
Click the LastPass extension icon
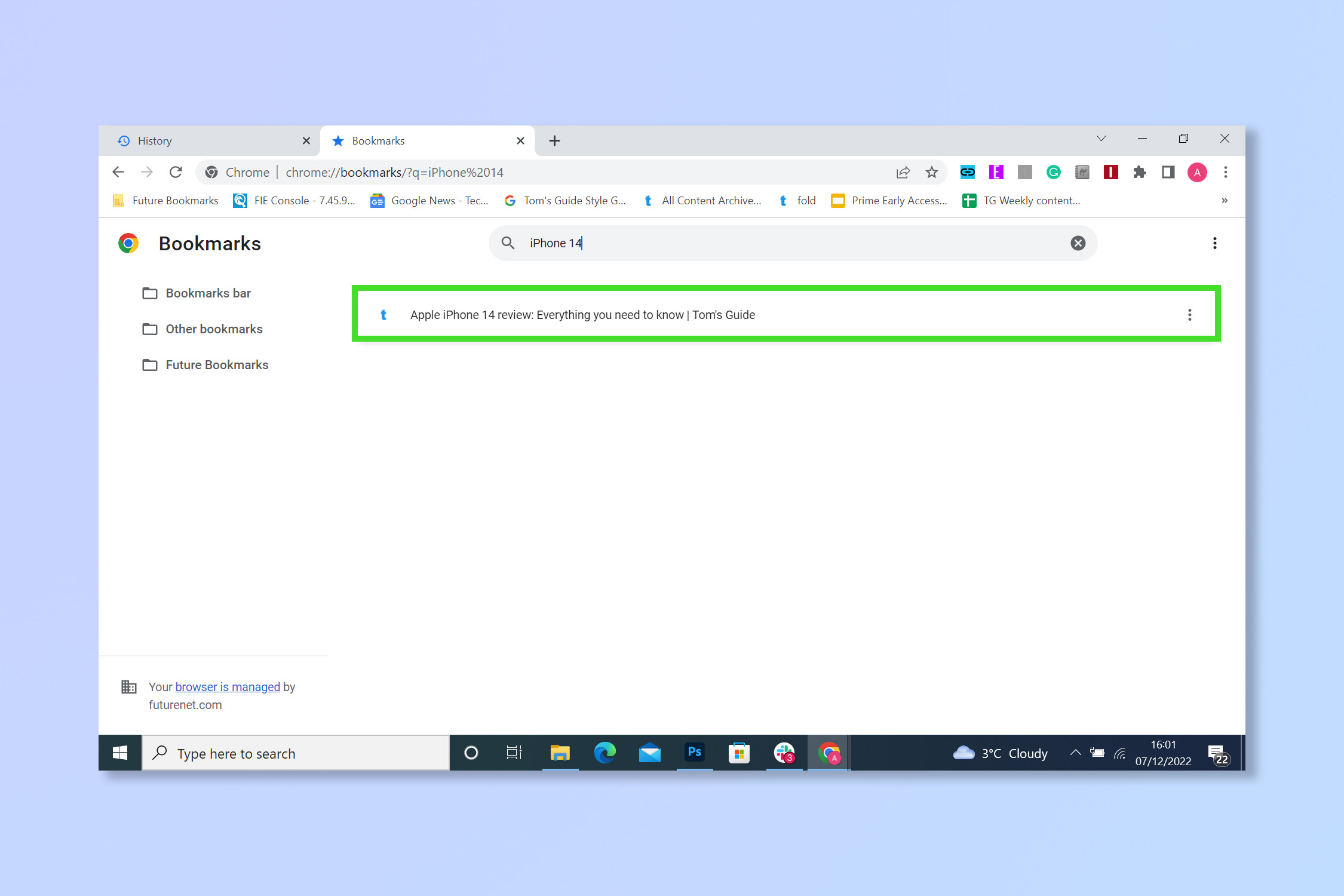(1110, 172)
